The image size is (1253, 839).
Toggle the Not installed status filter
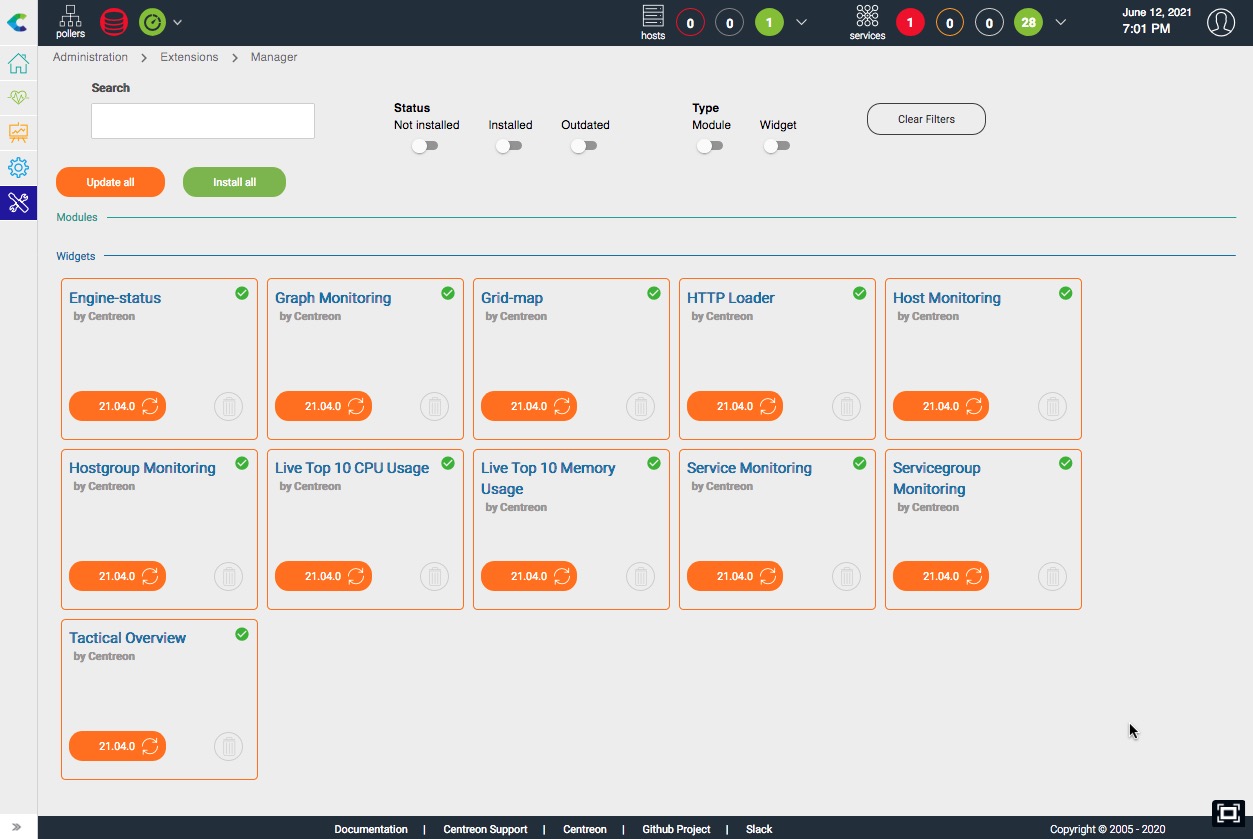click(425, 146)
